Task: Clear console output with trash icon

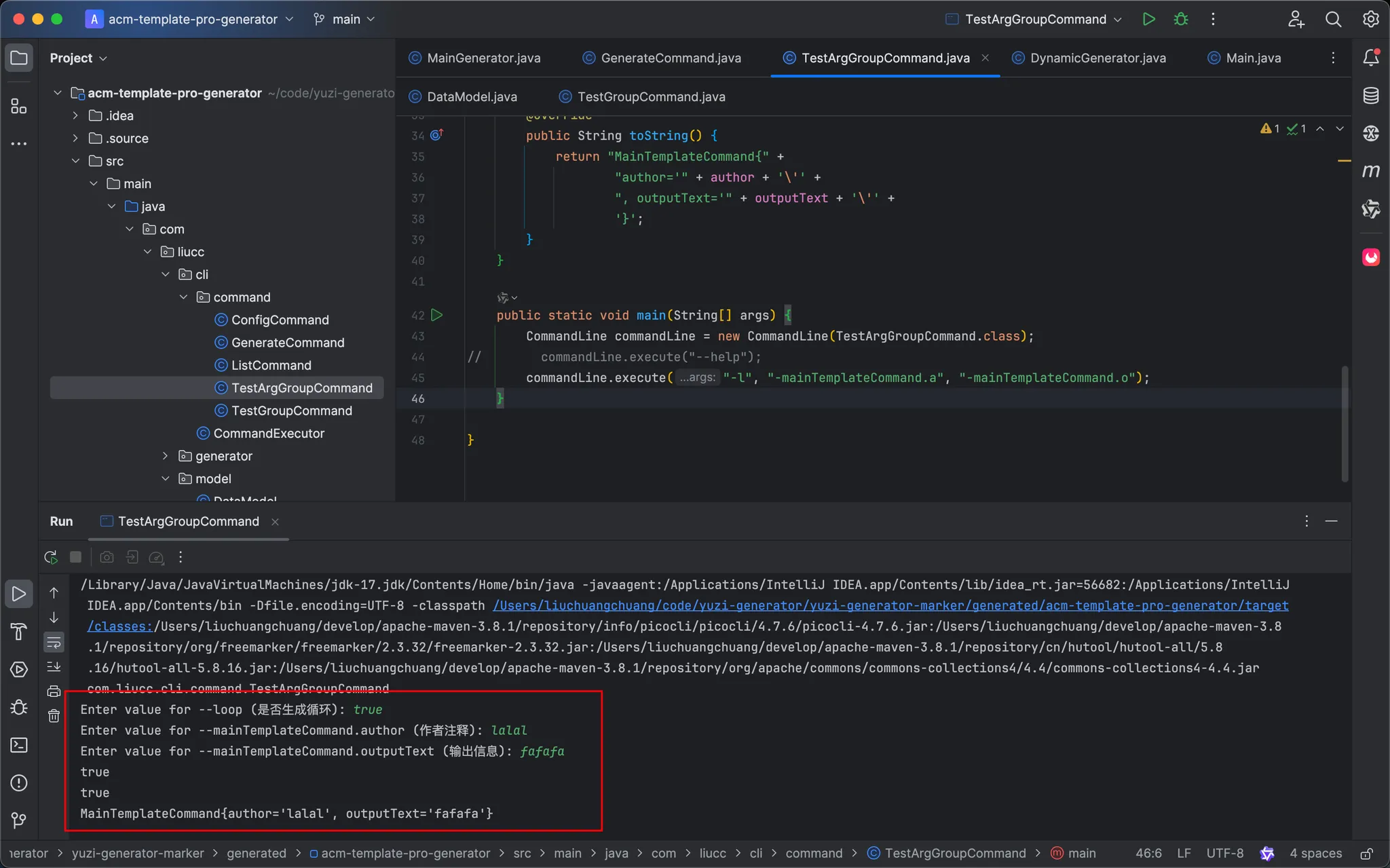Action: tap(54, 716)
